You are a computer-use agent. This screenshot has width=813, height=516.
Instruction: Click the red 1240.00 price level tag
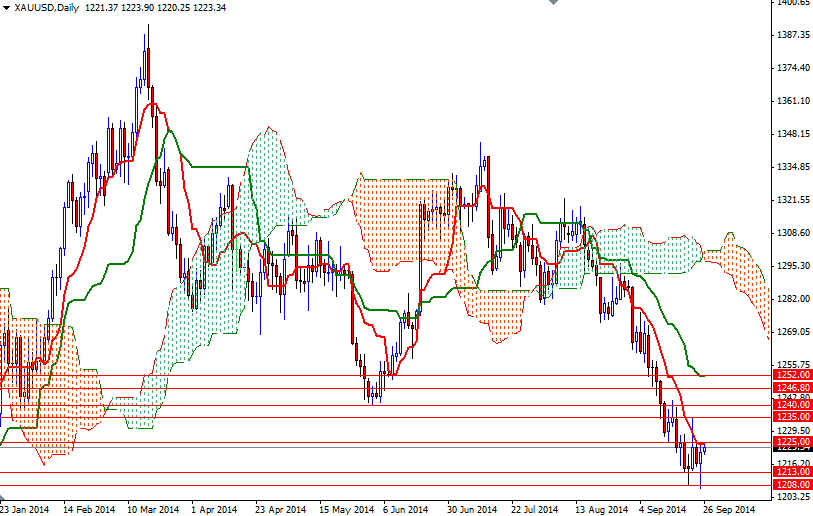[x=793, y=405]
